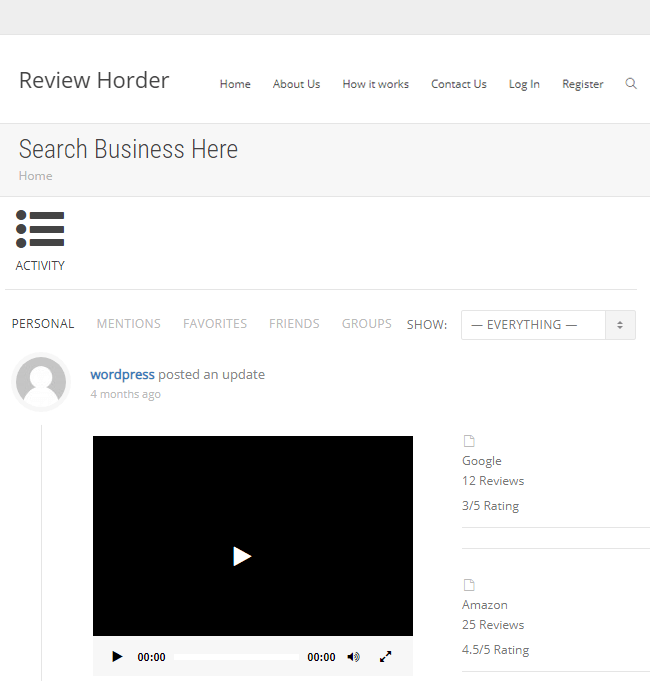Image resolution: width=650 pixels, height=700 pixels.
Task: Click the Activity list icon
Action: click(40, 229)
